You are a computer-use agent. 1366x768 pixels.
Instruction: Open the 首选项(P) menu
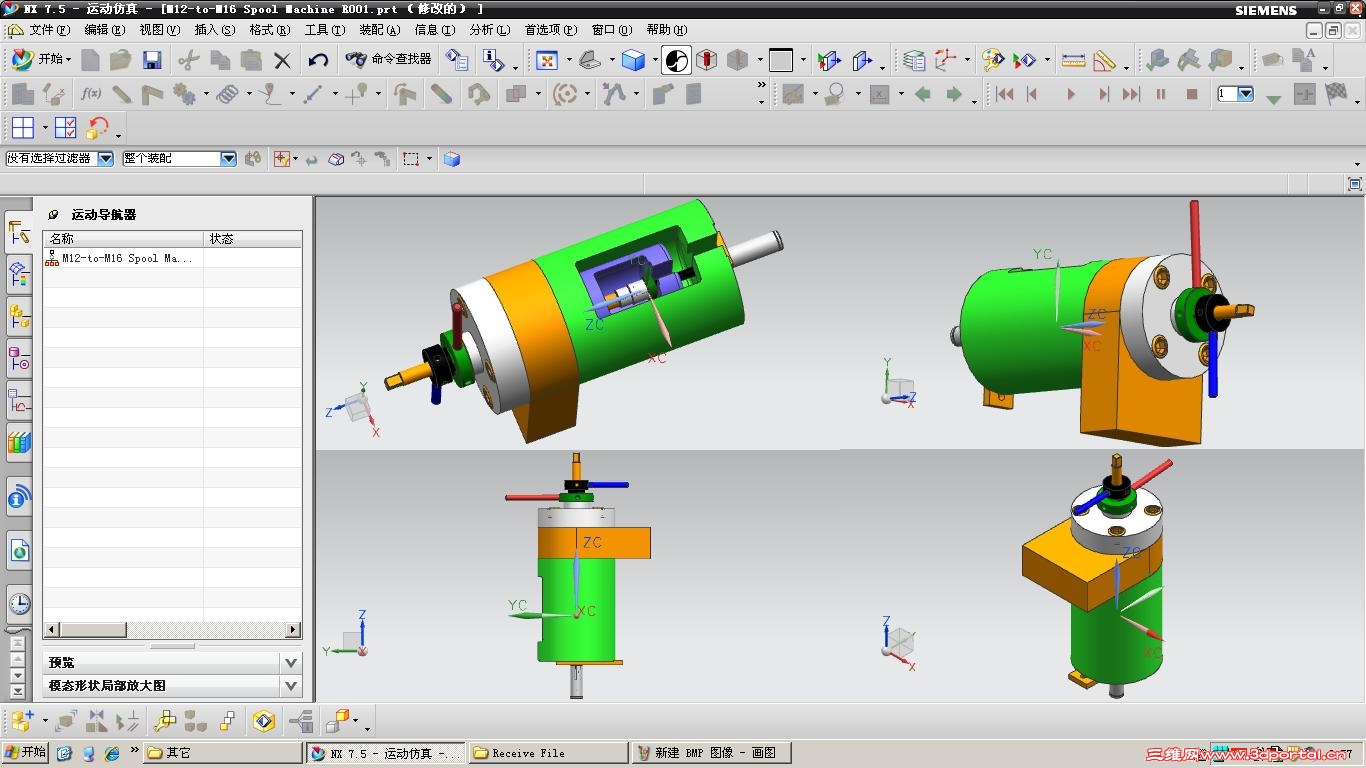click(551, 30)
